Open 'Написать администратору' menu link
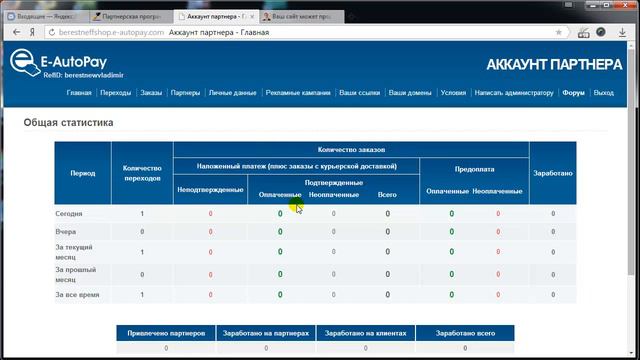Image resolution: width=640 pixels, height=360 pixels. coord(514,93)
